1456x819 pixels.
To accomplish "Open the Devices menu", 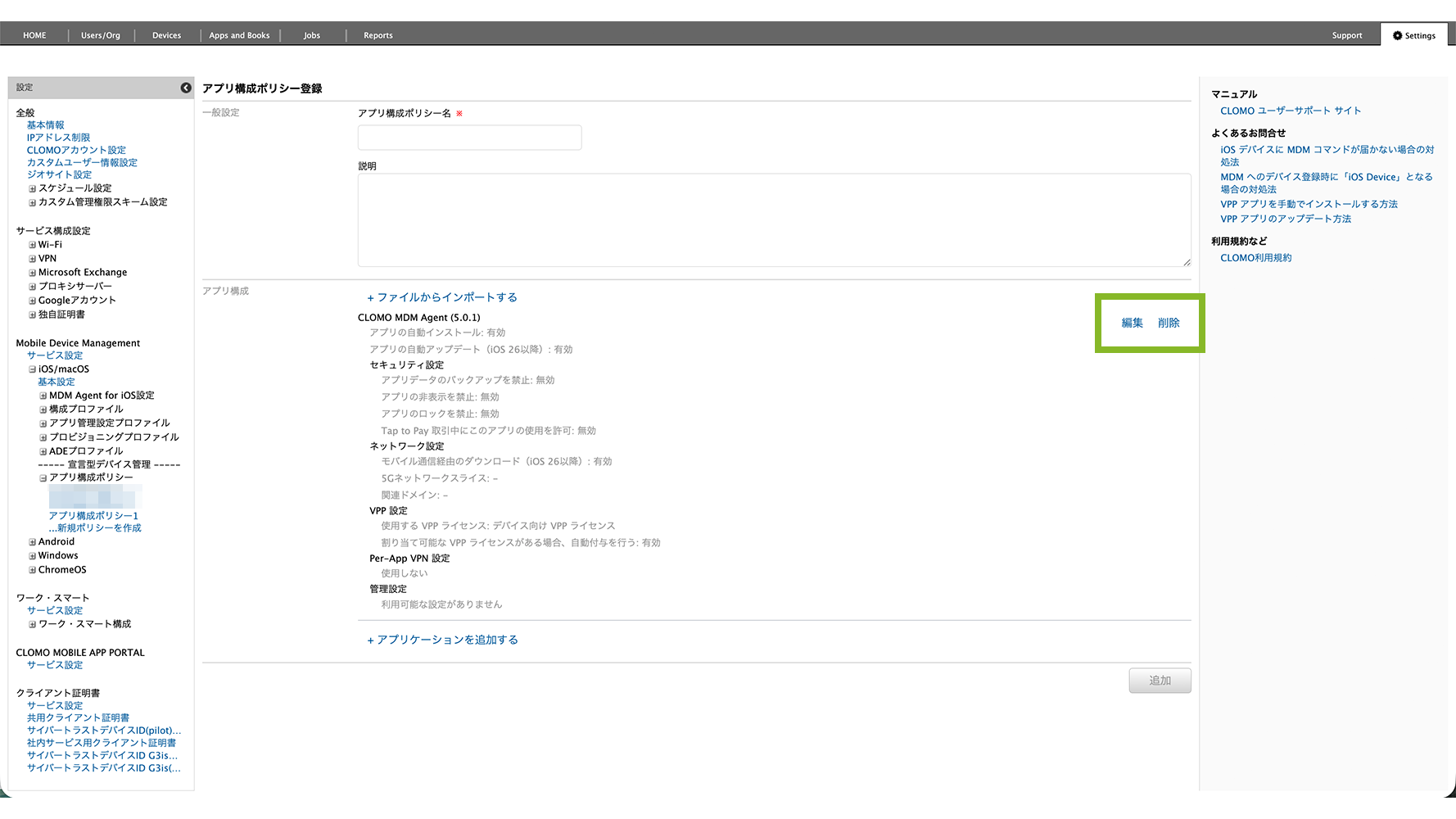I will (166, 35).
